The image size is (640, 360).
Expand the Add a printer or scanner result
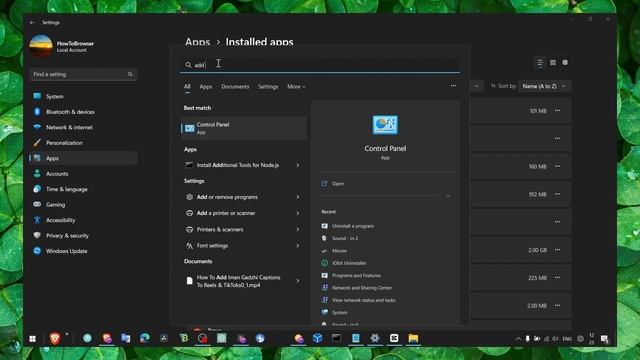click(298, 213)
